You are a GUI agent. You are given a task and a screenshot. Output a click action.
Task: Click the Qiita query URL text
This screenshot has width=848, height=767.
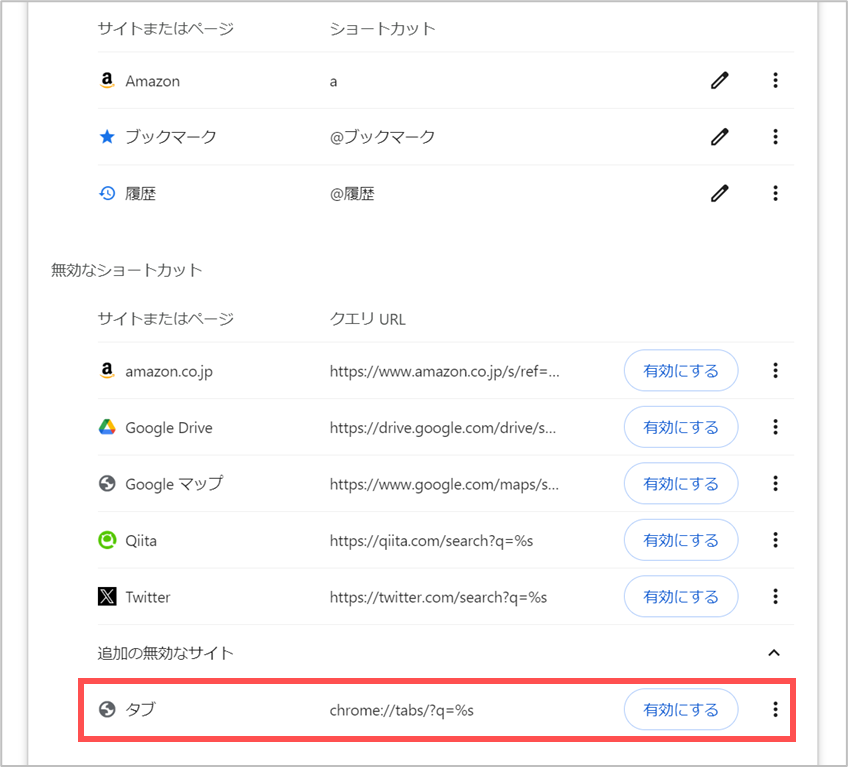(431, 541)
